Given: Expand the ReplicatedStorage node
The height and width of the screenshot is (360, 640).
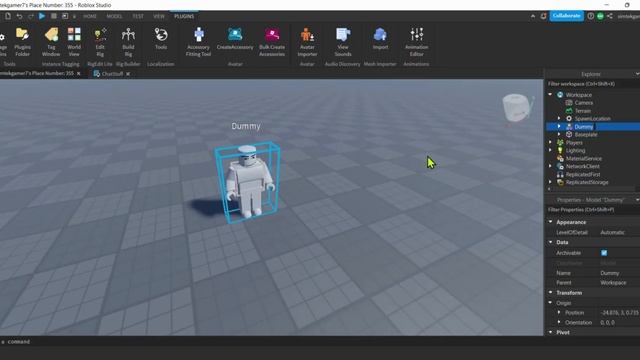Looking at the screenshot, I should point(550,182).
